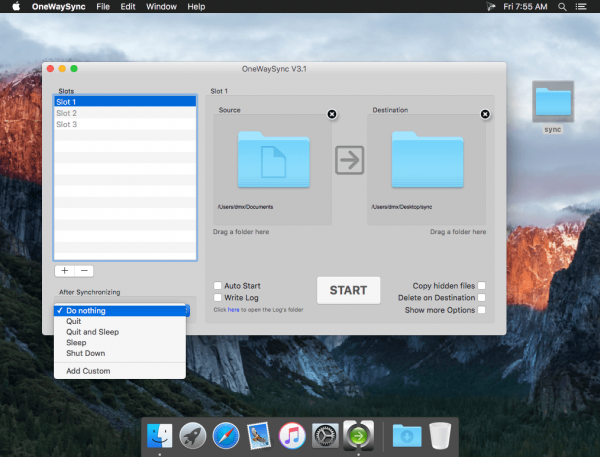This screenshot has height=457, width=600.
Task: Click the OneWaySync V3.1 title bar text
Action: pyautogui.click(x=274, y=69)
